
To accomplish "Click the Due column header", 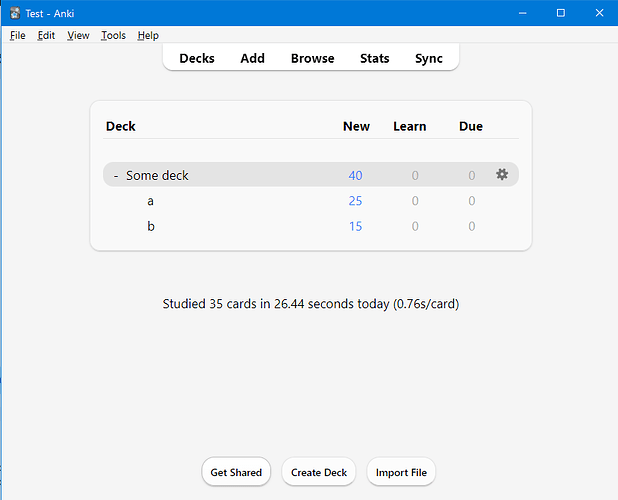I will (471, 126).
